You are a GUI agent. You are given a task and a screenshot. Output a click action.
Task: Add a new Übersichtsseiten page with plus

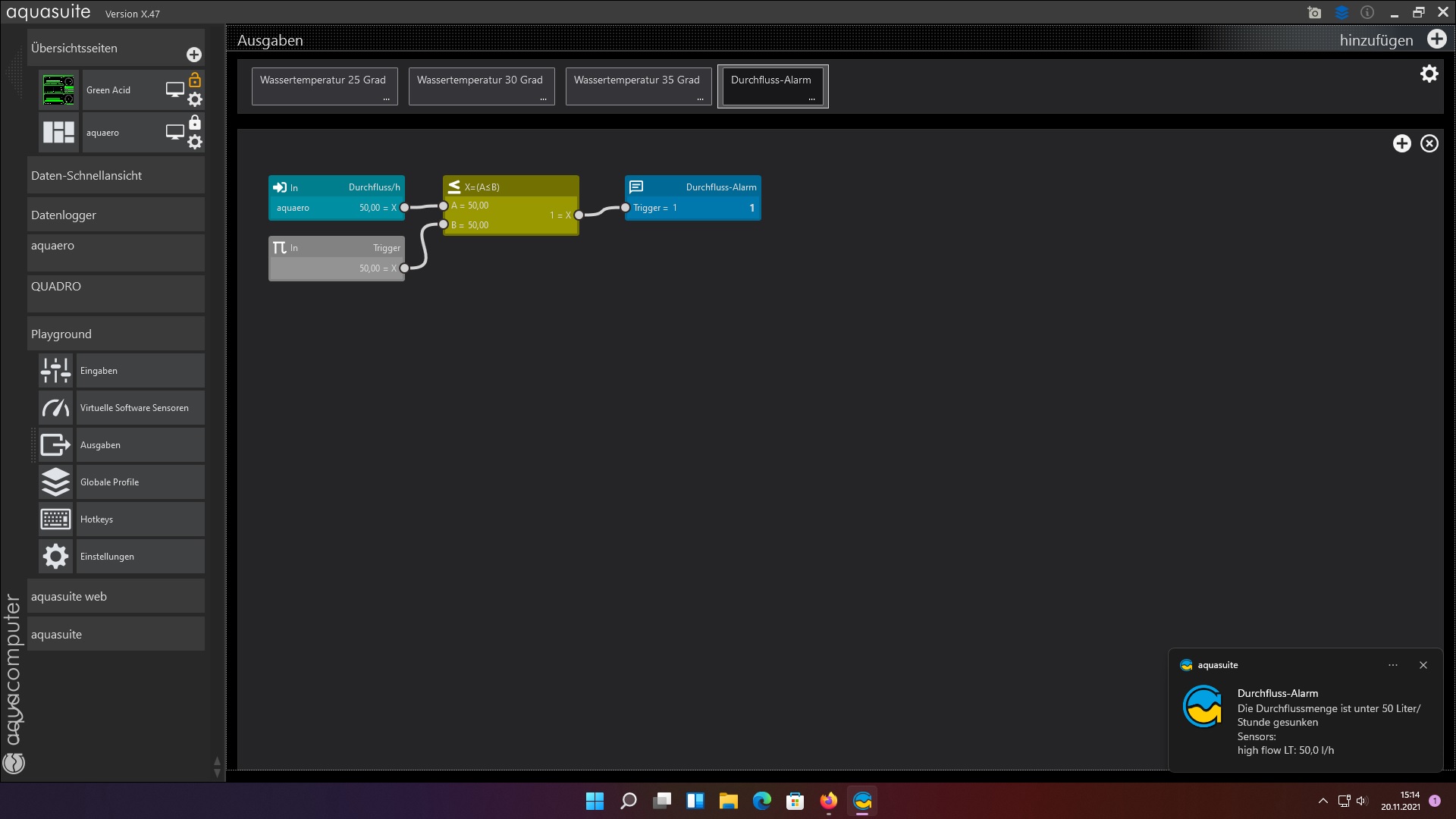click(194, 55)
